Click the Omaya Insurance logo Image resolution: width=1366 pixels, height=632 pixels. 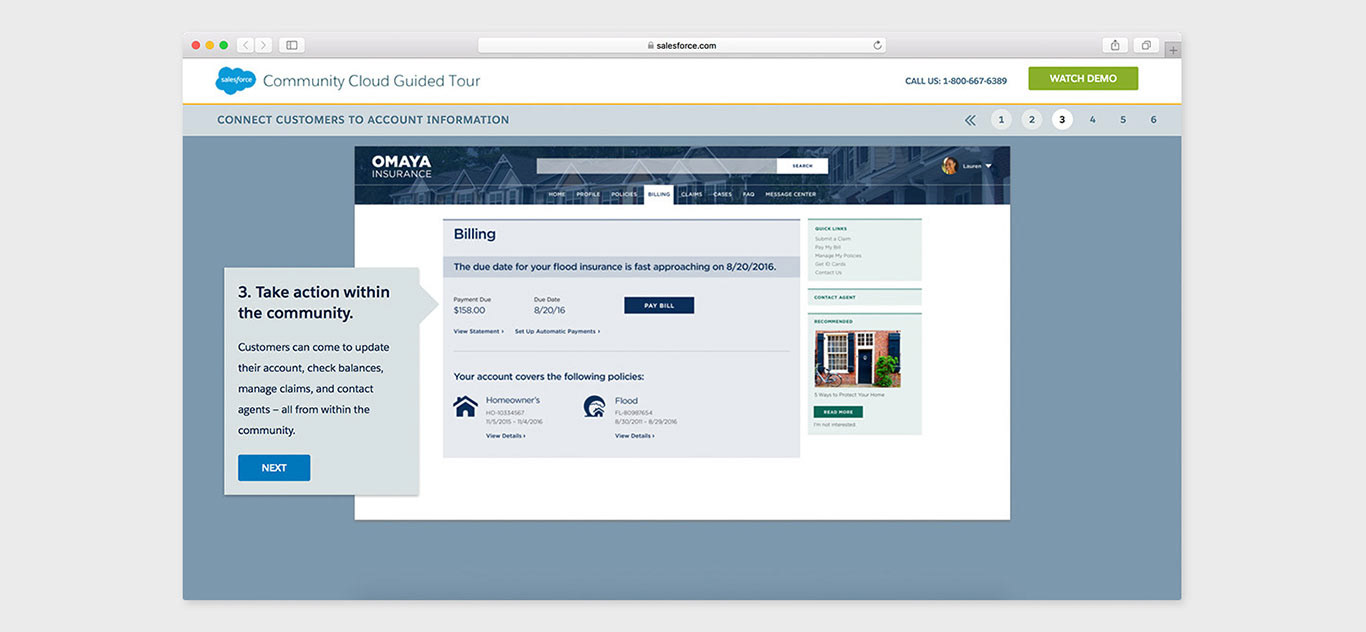(401, 166)
